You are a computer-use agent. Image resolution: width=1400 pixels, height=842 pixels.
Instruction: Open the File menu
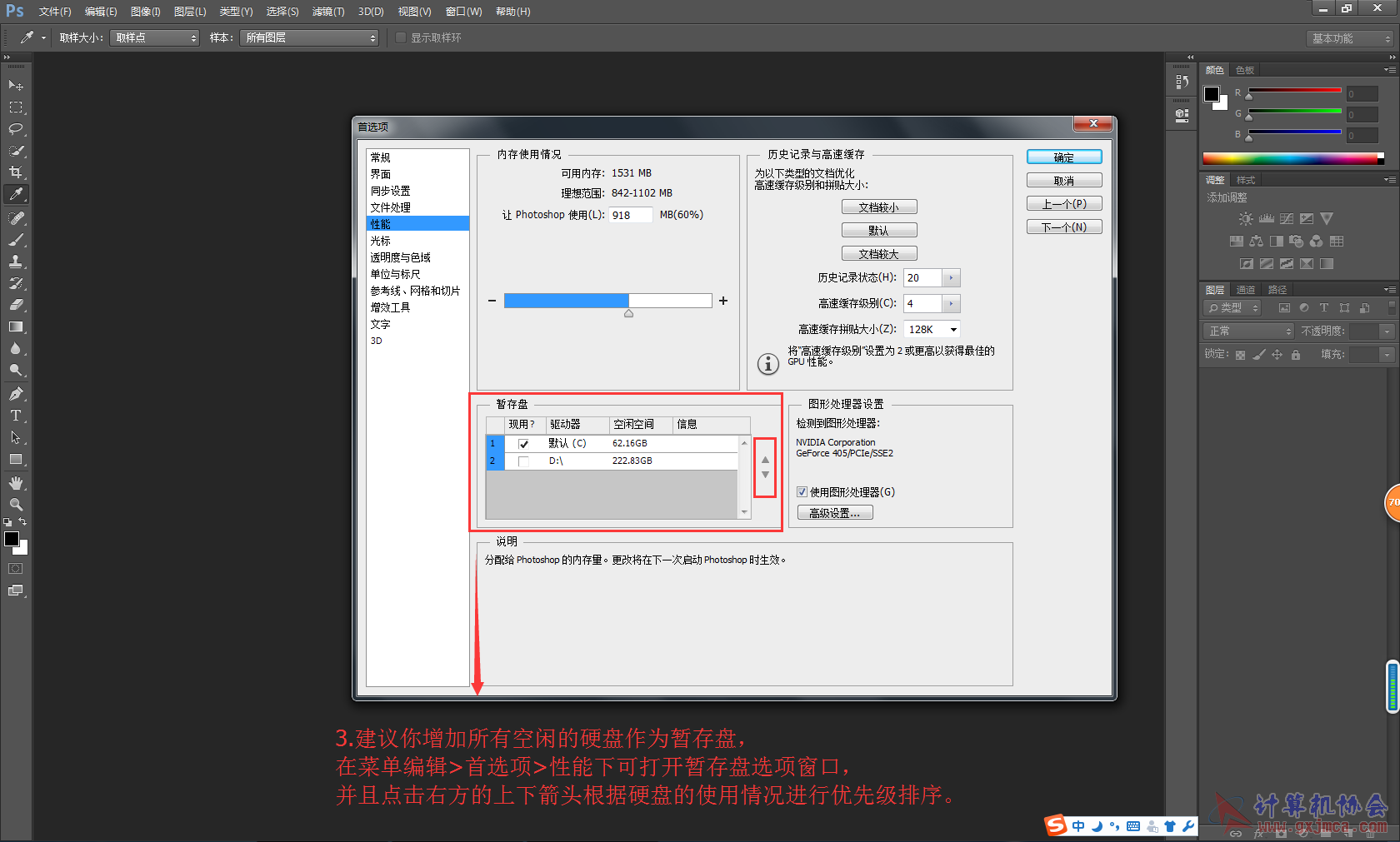55,12
